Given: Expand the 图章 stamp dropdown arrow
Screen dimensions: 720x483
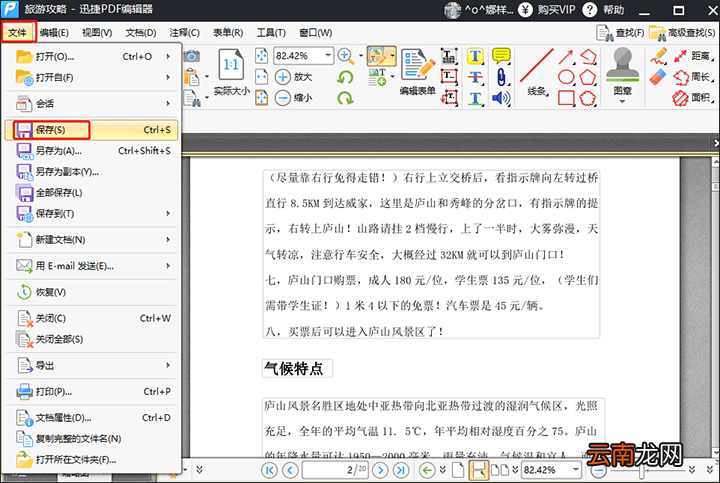Looking at the screenshot, I should coord(622,101).
